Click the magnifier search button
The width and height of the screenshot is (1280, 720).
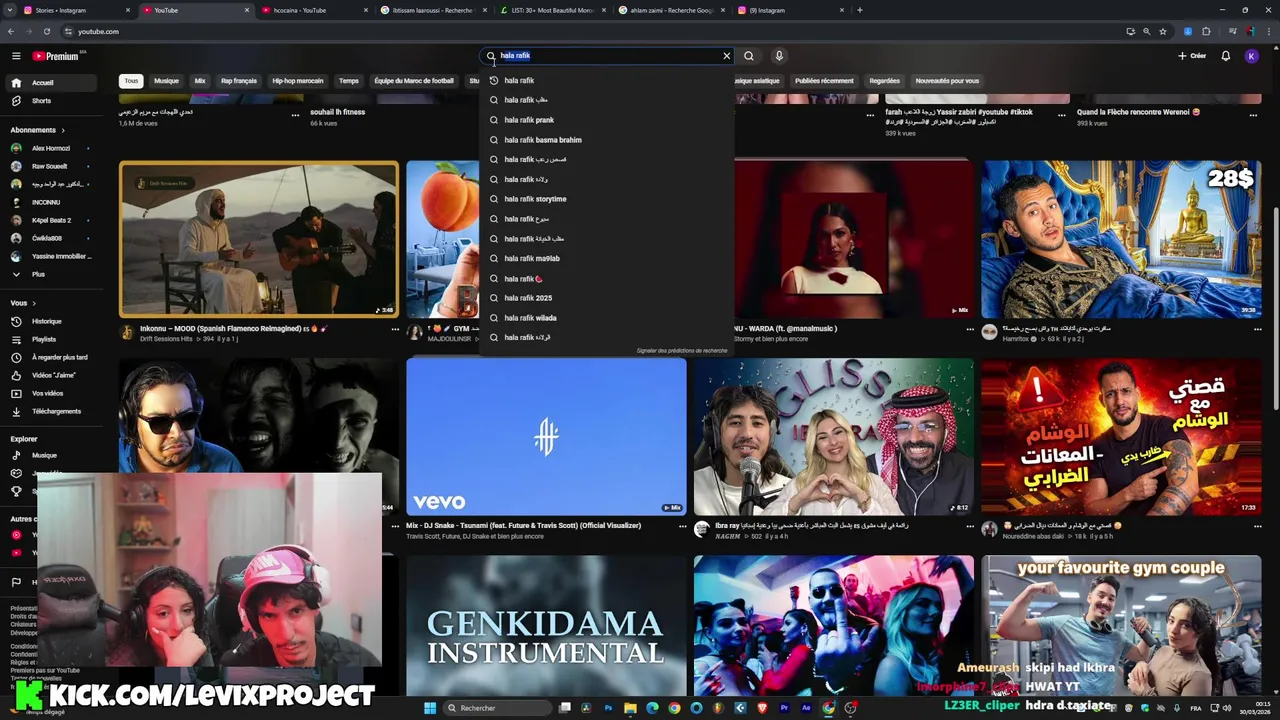point(749,56)
